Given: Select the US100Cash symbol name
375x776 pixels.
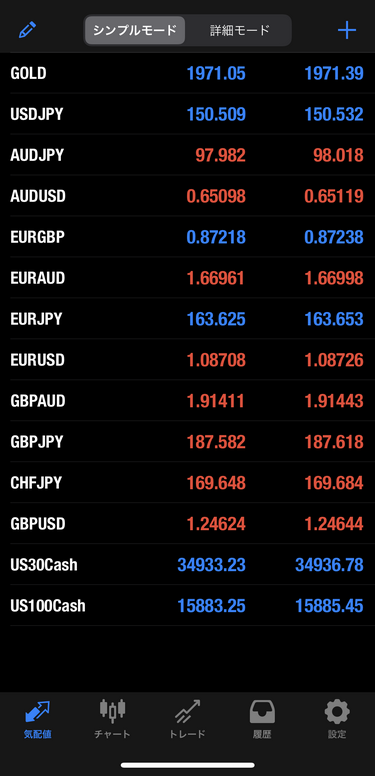Looking at the screenshot, I should click(47, 605).
